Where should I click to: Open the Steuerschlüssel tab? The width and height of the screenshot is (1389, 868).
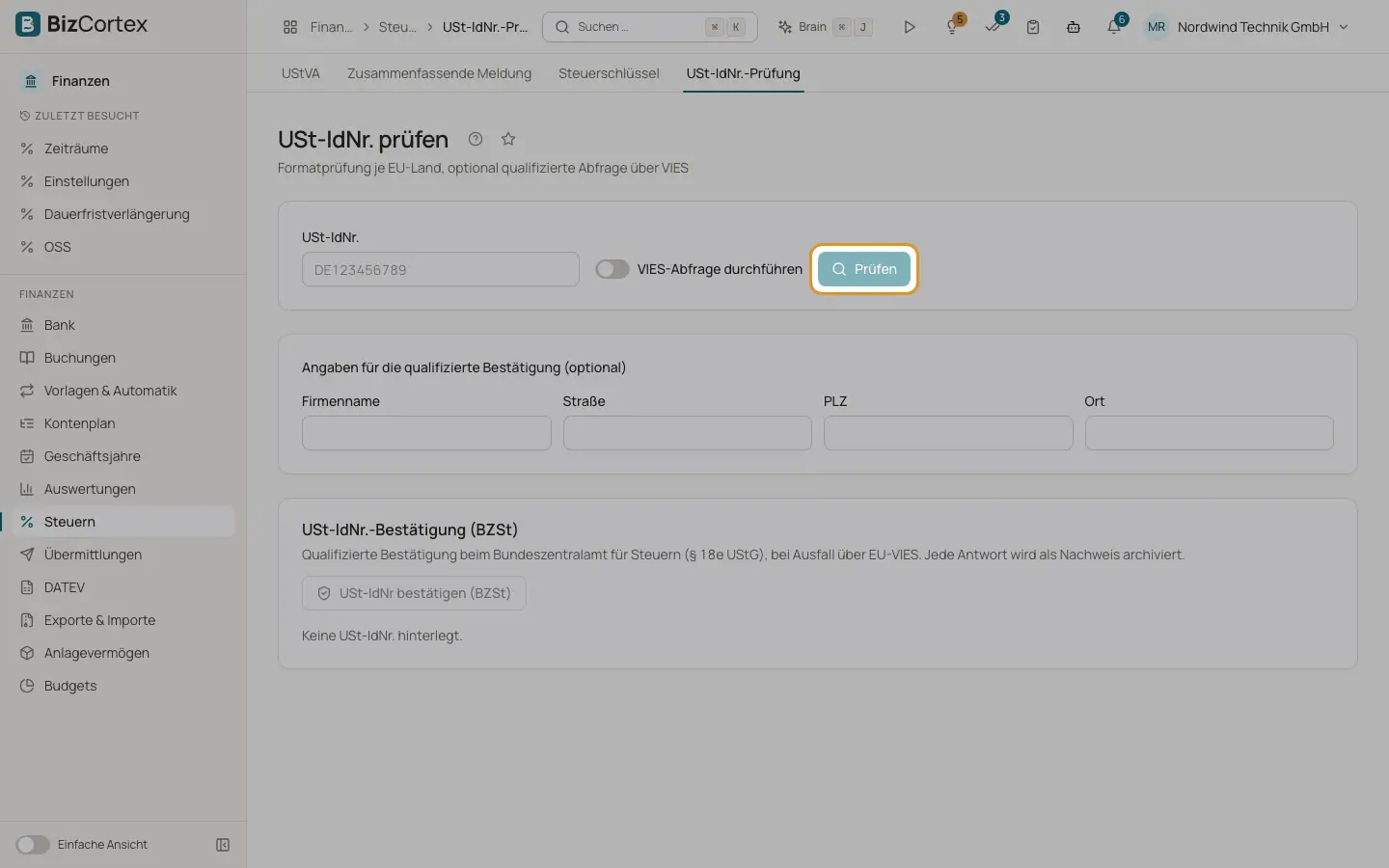pyautogui.click(x=609, y=73)
